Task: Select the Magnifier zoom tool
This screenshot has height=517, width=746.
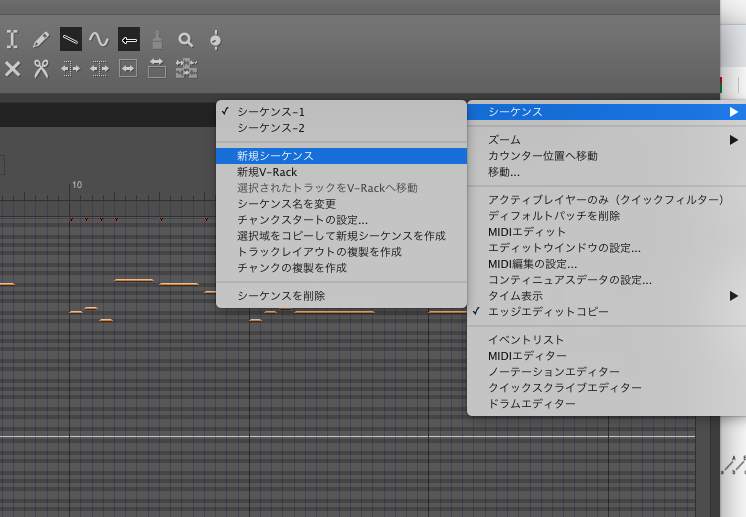Action: 186,40
